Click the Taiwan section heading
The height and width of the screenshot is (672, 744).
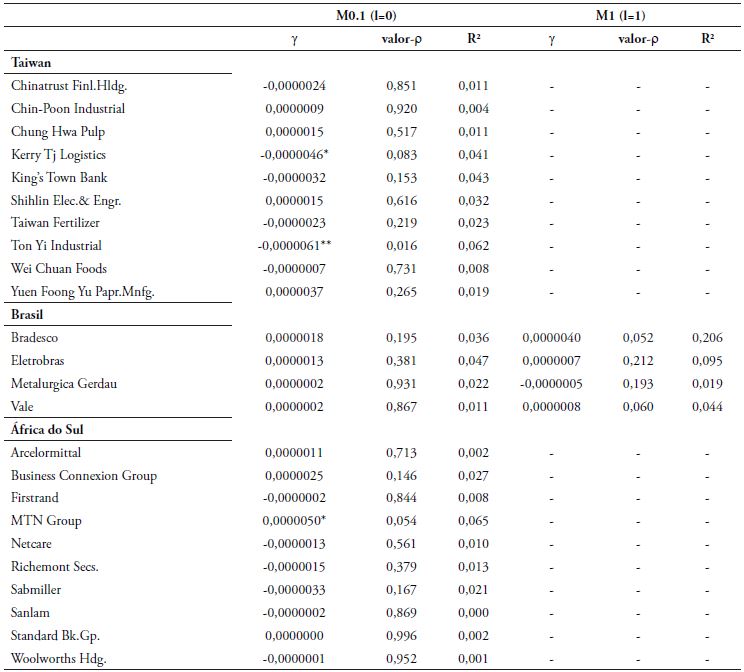[x=32, y=62]
